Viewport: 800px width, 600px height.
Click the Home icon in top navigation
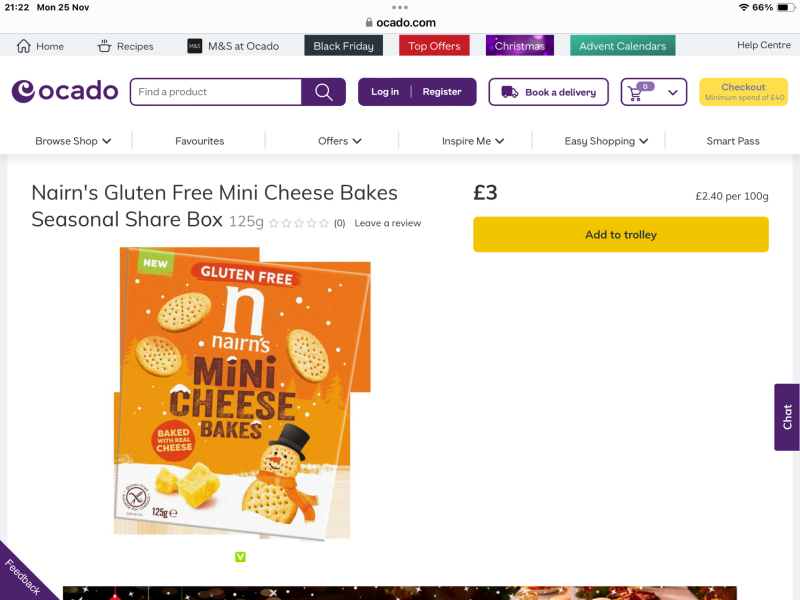(x=22, y=45)
